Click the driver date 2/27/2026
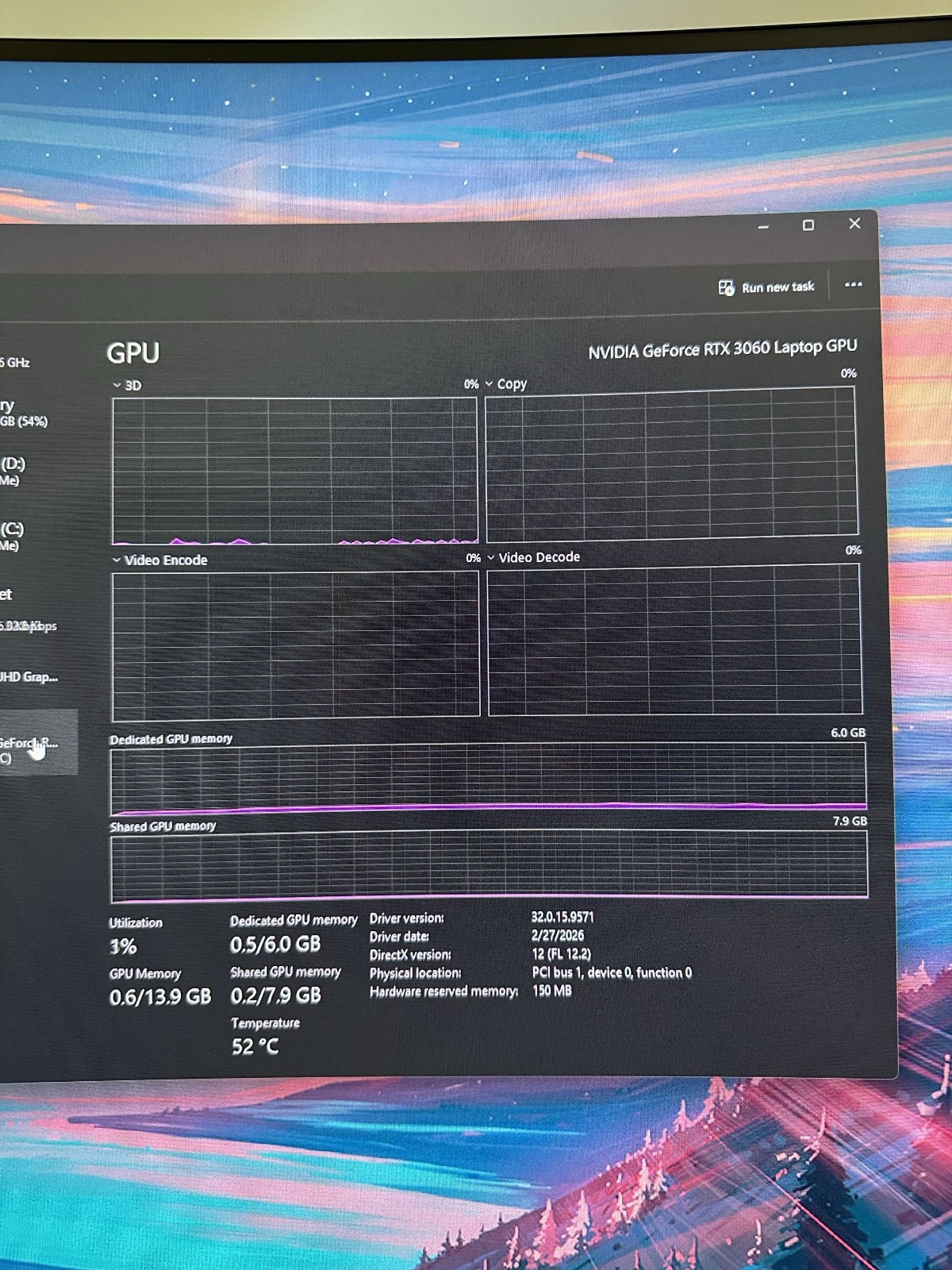 pyautogui.click(x=558, y=935)
